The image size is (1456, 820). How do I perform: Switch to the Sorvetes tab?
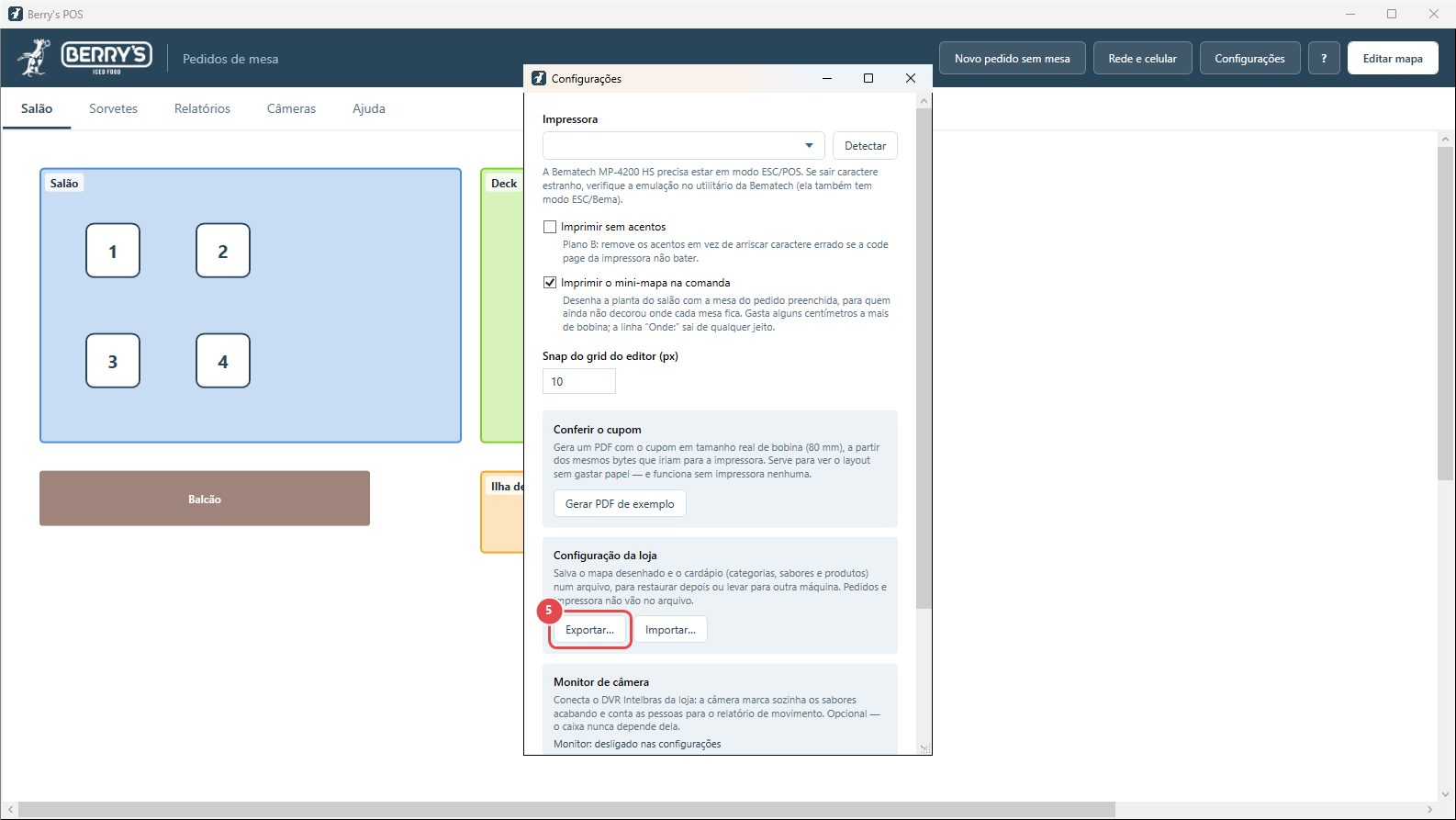point(113,108)
